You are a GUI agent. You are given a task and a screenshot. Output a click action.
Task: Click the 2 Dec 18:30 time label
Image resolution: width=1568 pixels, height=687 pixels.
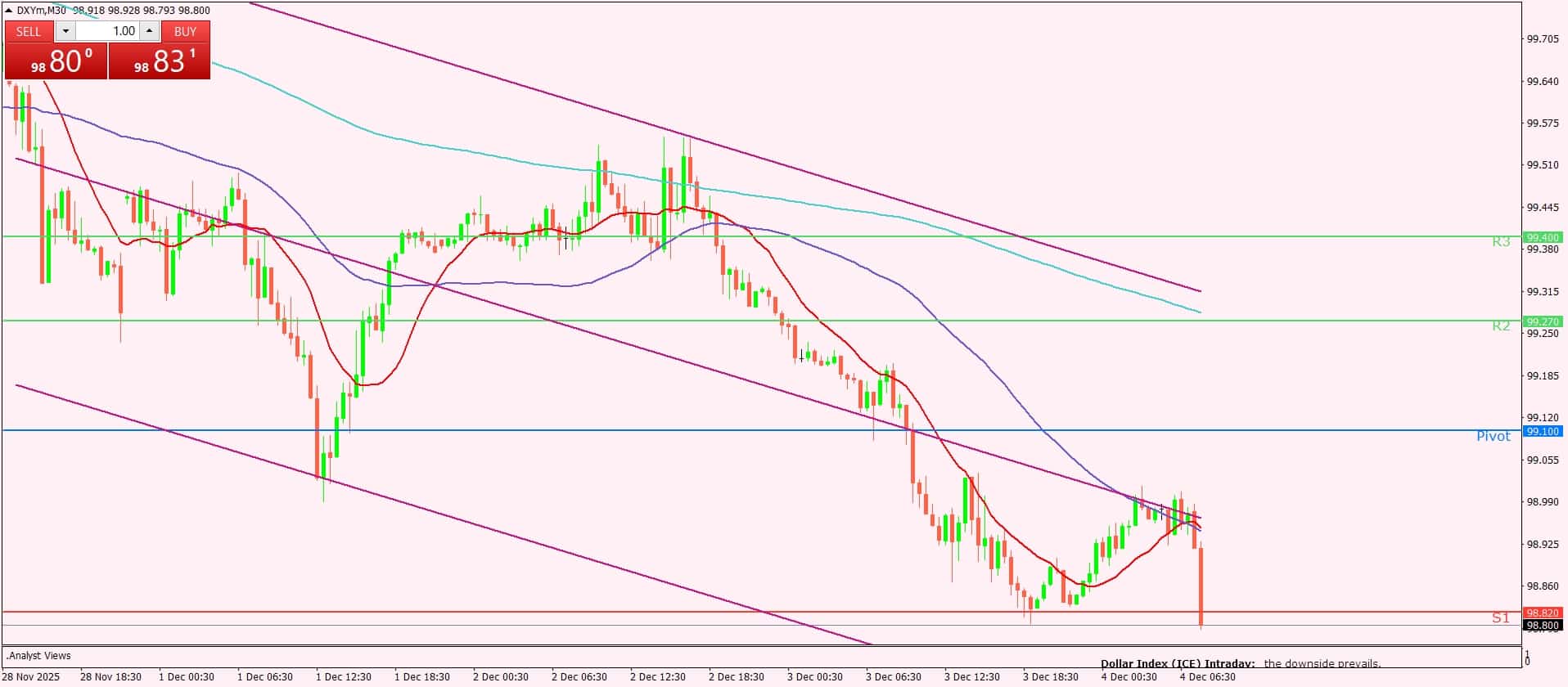tap(737, 677)
